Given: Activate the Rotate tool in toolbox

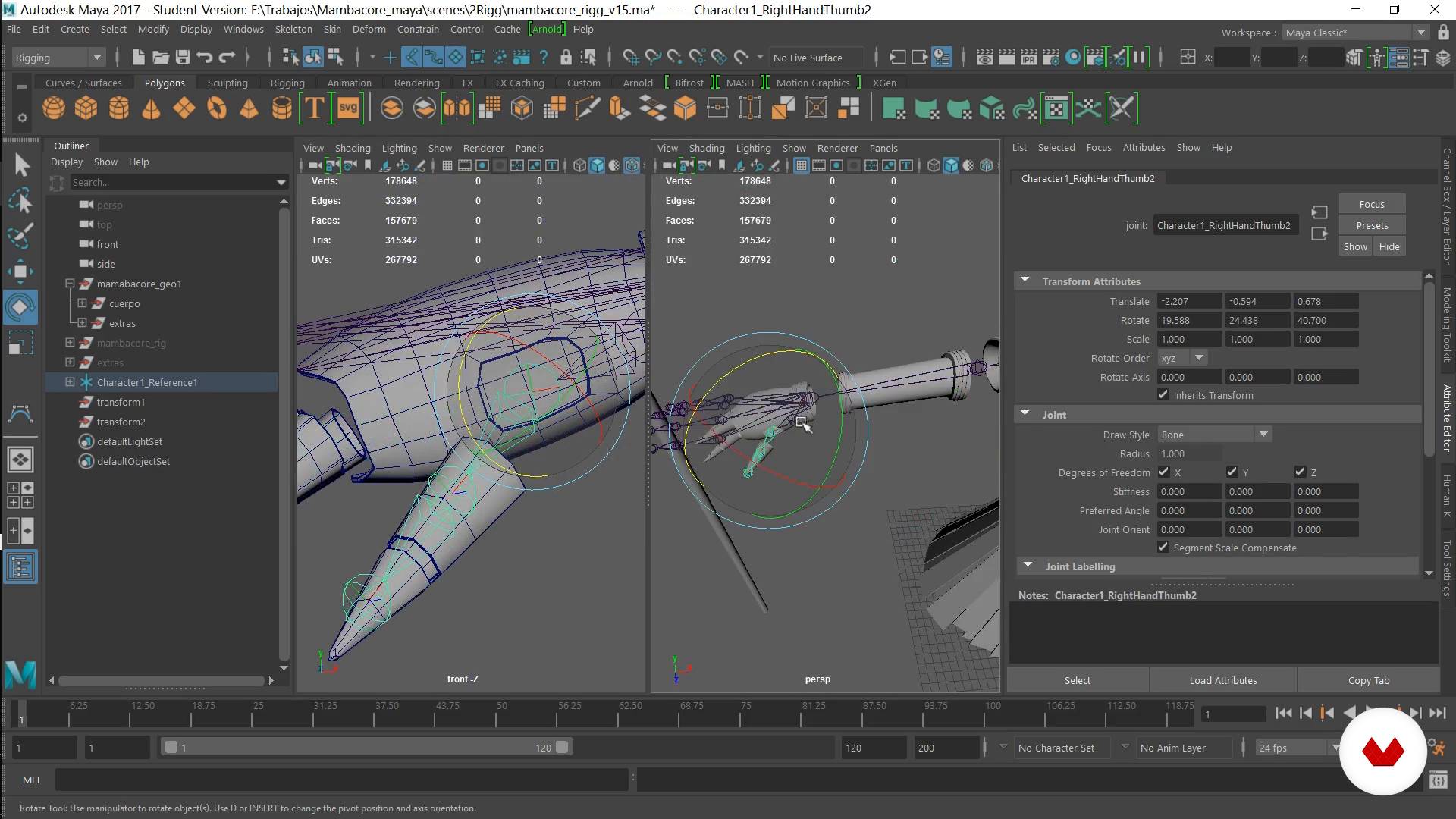Looking at the screenshot, I should pos(20,307).
